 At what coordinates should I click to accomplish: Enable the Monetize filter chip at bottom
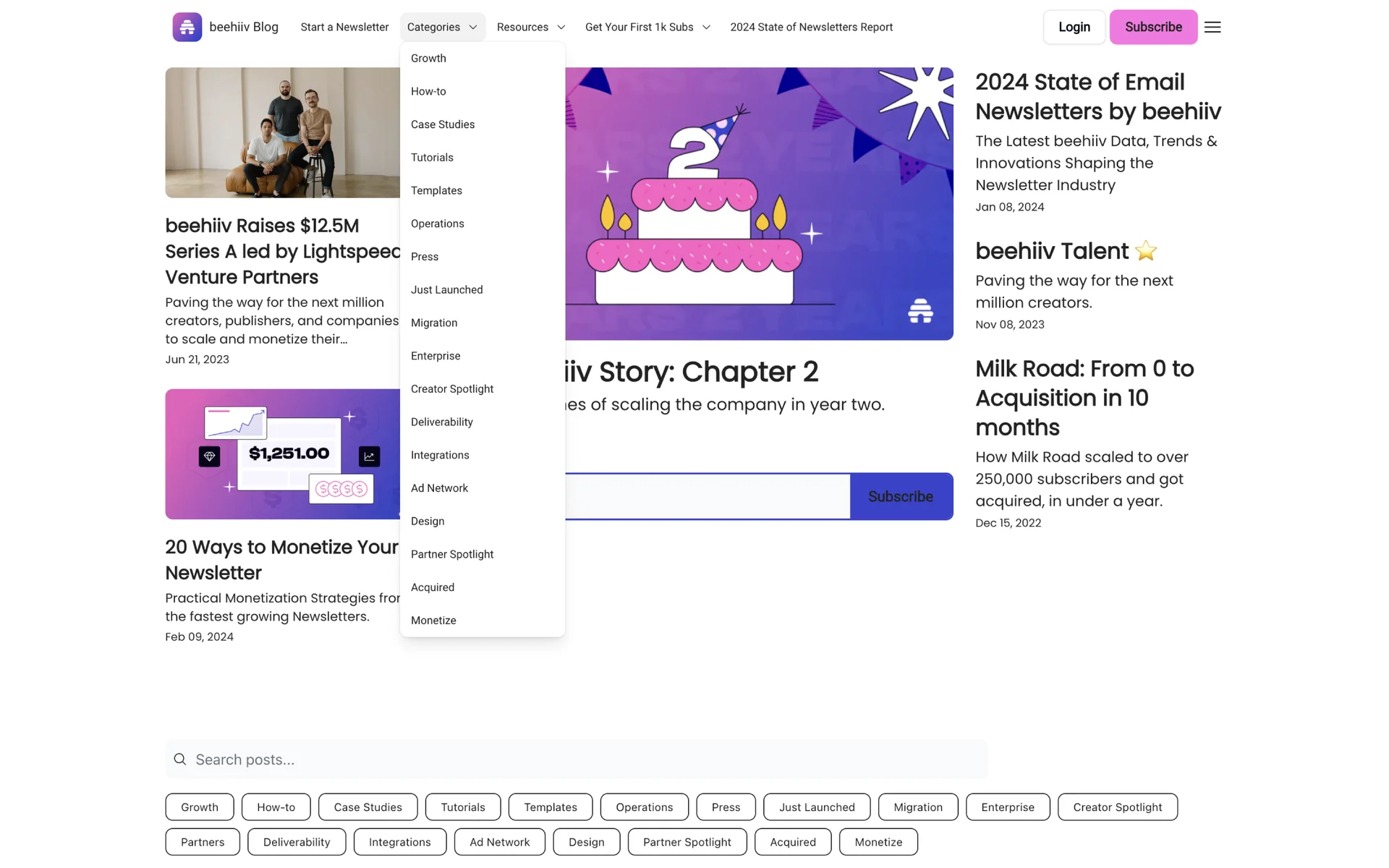[878, 842]
